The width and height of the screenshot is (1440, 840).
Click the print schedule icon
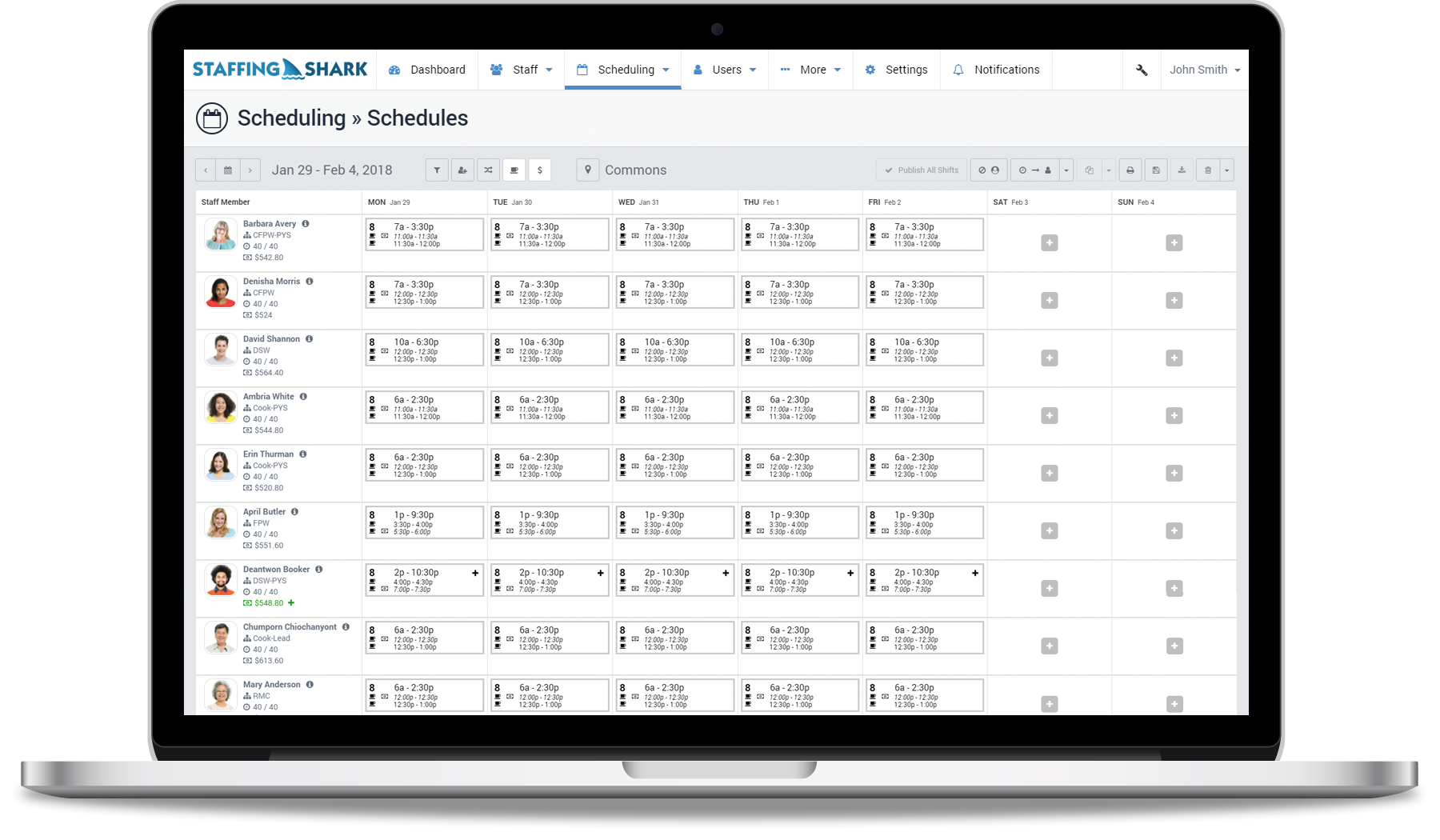tap(1130, 170)
